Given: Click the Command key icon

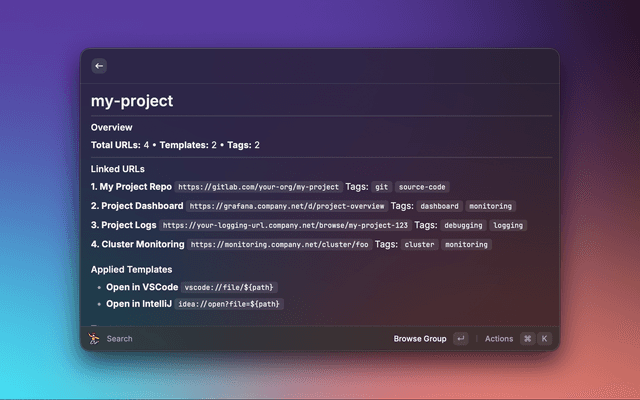Looking at the screenshot, I should (527, 339).
